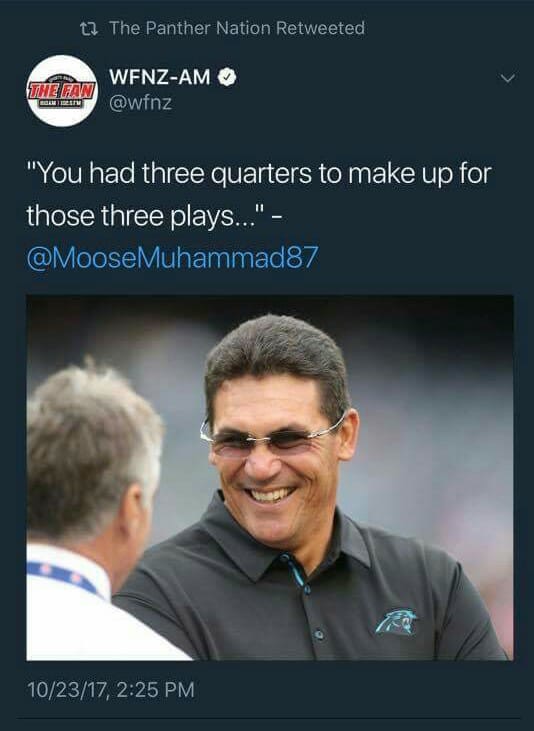534x731 pixels.
Task: Open the attached photo in the tweet
Action: coord(270,477)
